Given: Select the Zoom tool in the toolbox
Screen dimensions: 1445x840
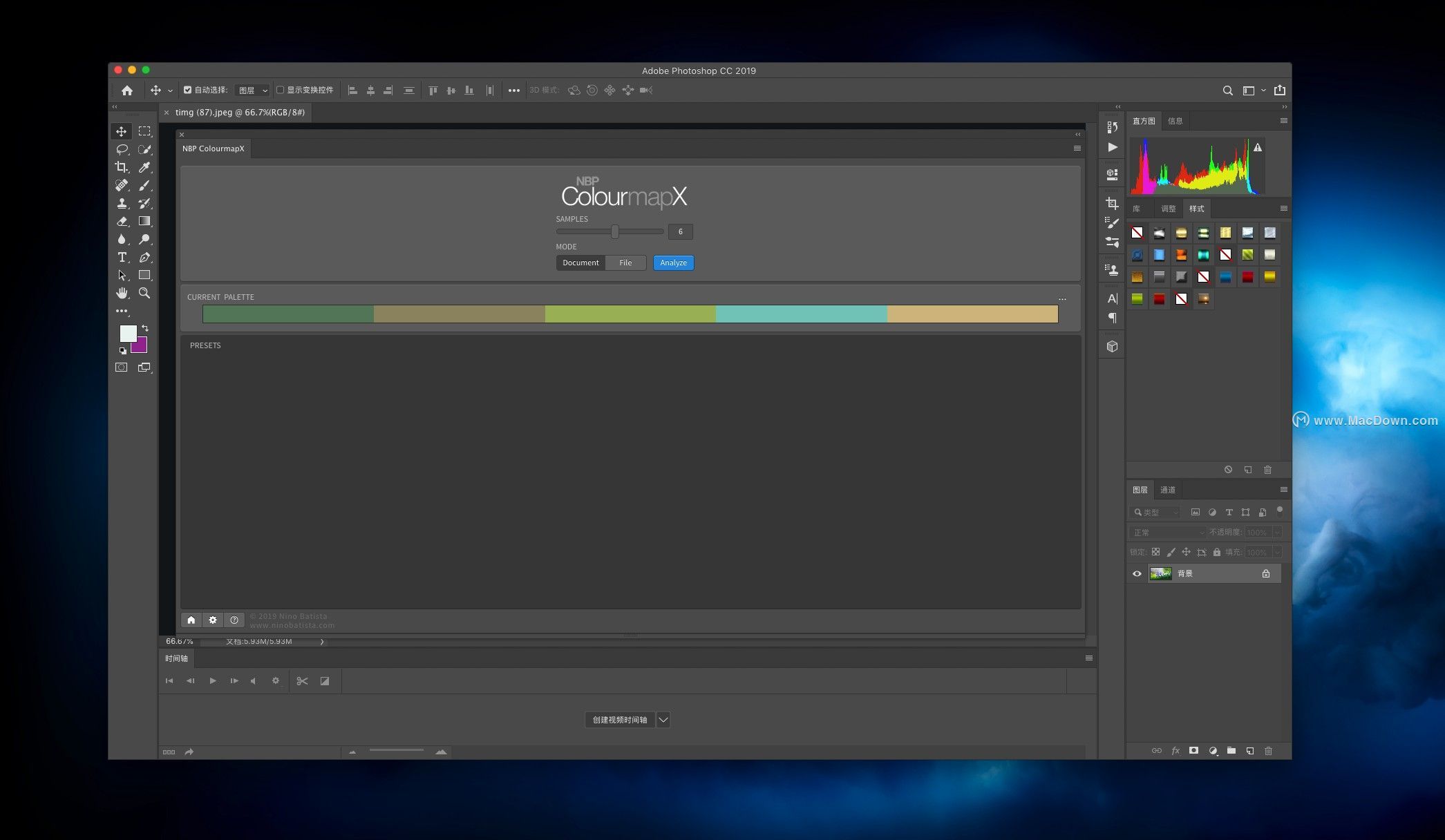Looking at the screenshot, I should [144, 293].
